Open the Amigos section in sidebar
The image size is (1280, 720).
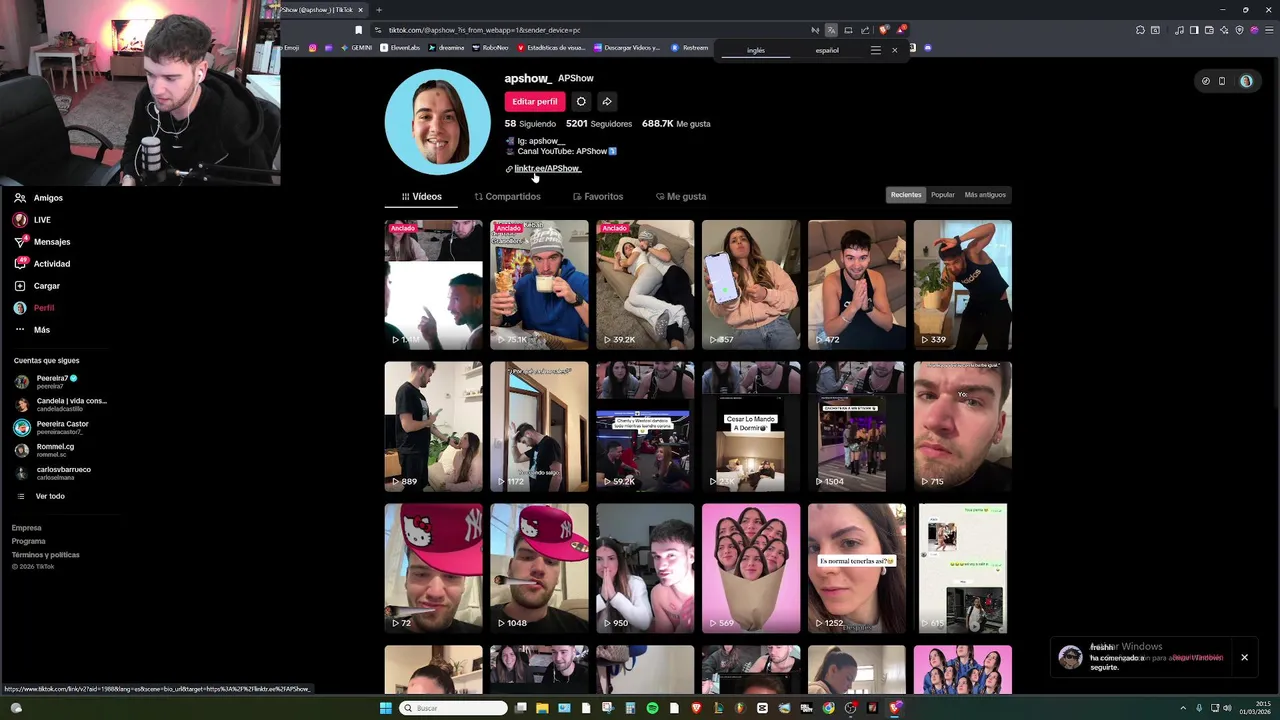(x=38, y=198)
